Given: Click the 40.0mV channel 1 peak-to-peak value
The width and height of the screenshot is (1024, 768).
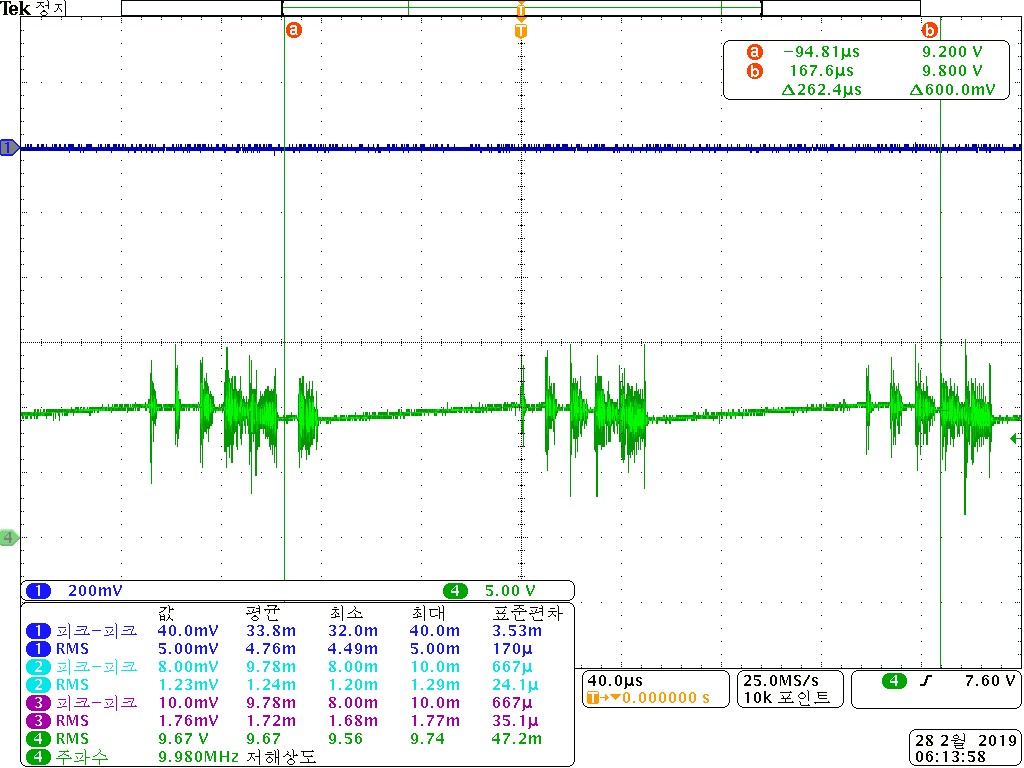Looking at the screenshot, I should (188, 631).
